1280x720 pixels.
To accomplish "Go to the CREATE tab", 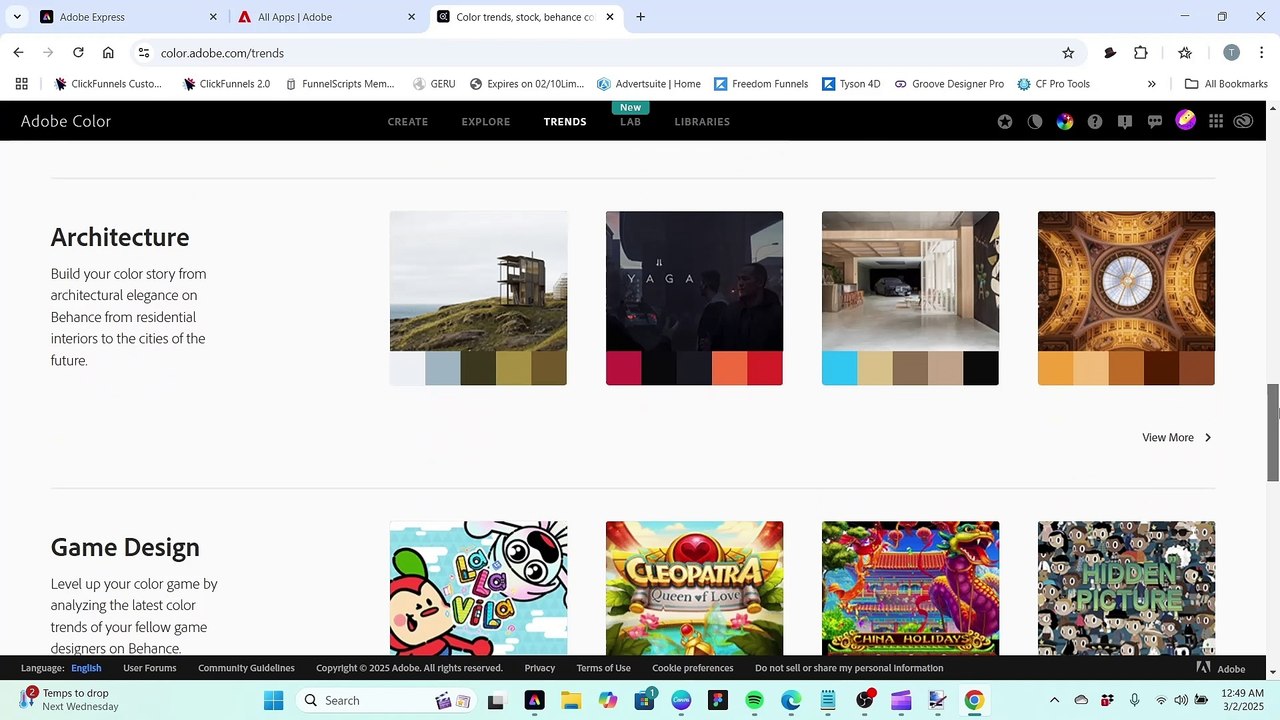I will [x=408, y=122].
